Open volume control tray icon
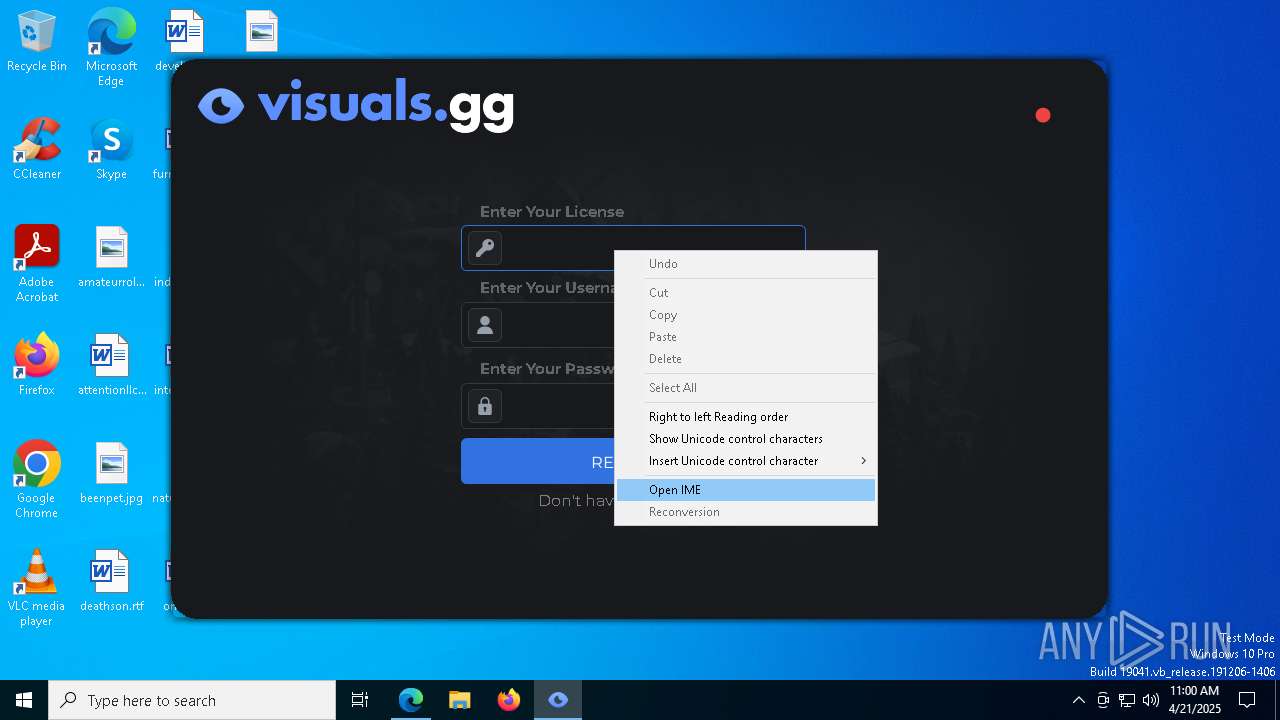This screenshot has height=720, width=1280. coord(1151,700)
